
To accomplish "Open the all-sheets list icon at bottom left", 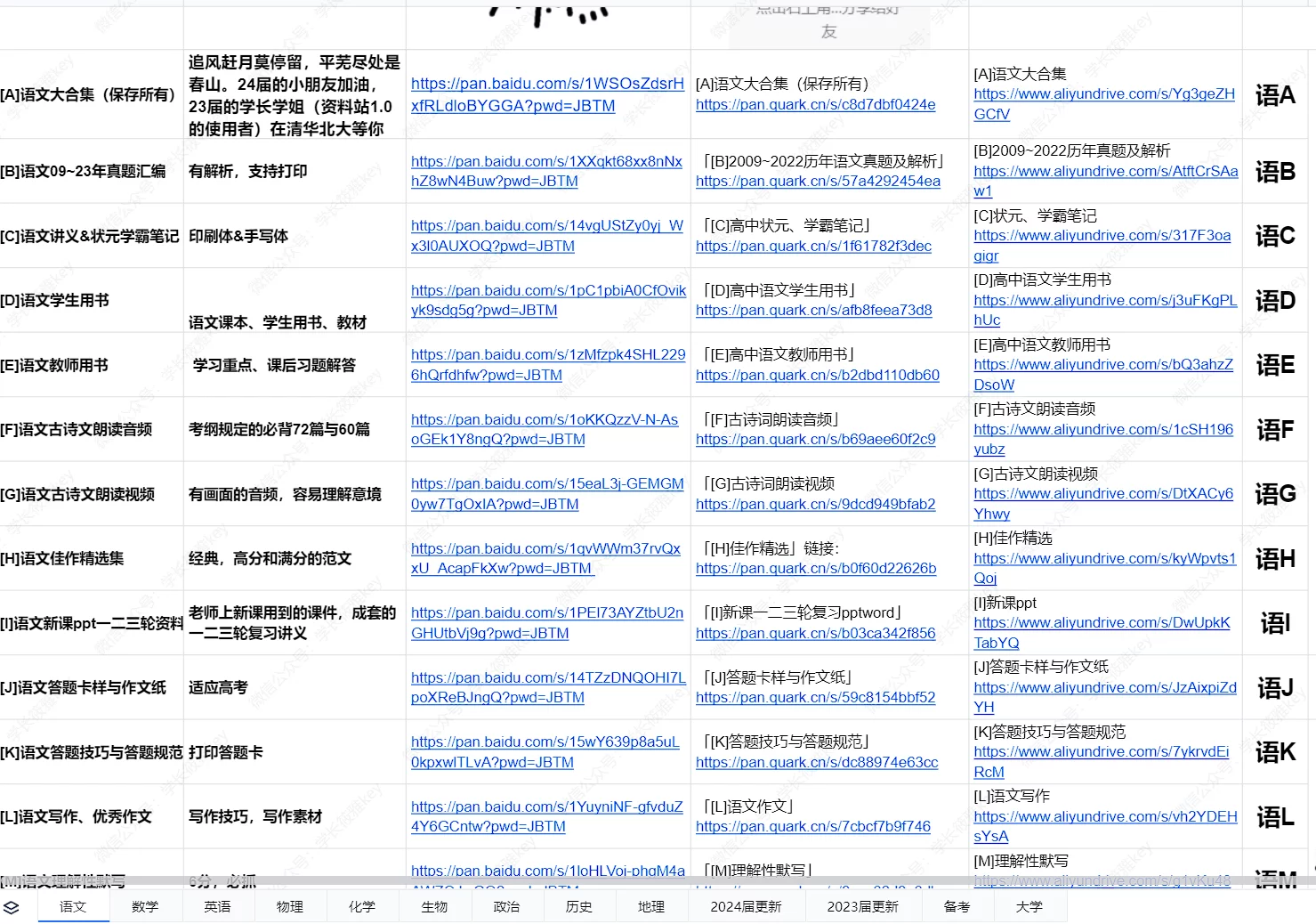I will pos(12,907).
